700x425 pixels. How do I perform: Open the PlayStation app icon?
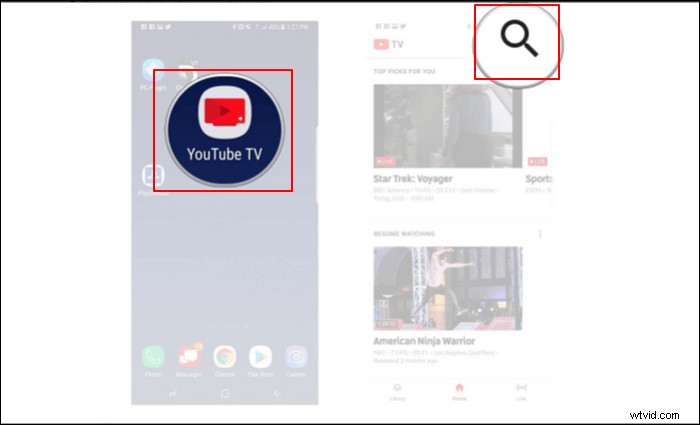point(153,176)
